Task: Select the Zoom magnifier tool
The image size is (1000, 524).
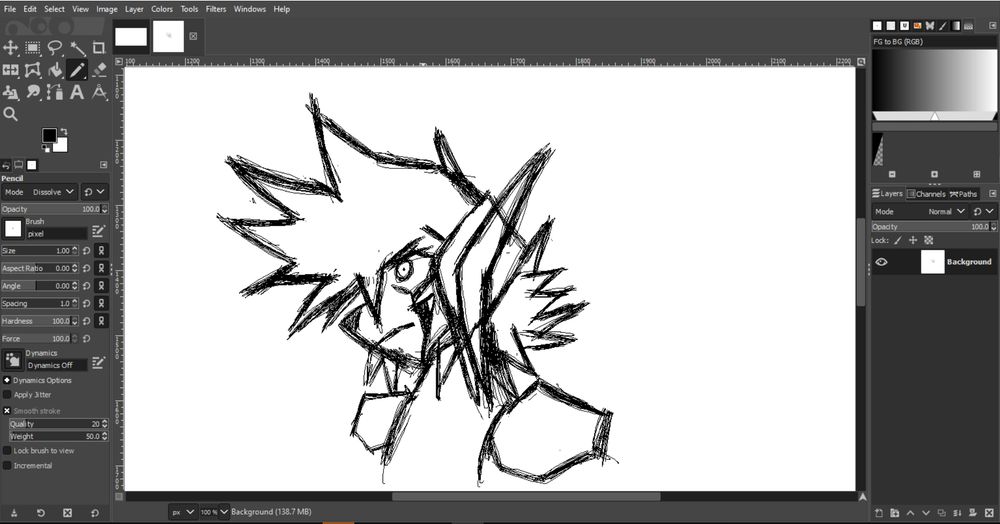Action: 11,114
